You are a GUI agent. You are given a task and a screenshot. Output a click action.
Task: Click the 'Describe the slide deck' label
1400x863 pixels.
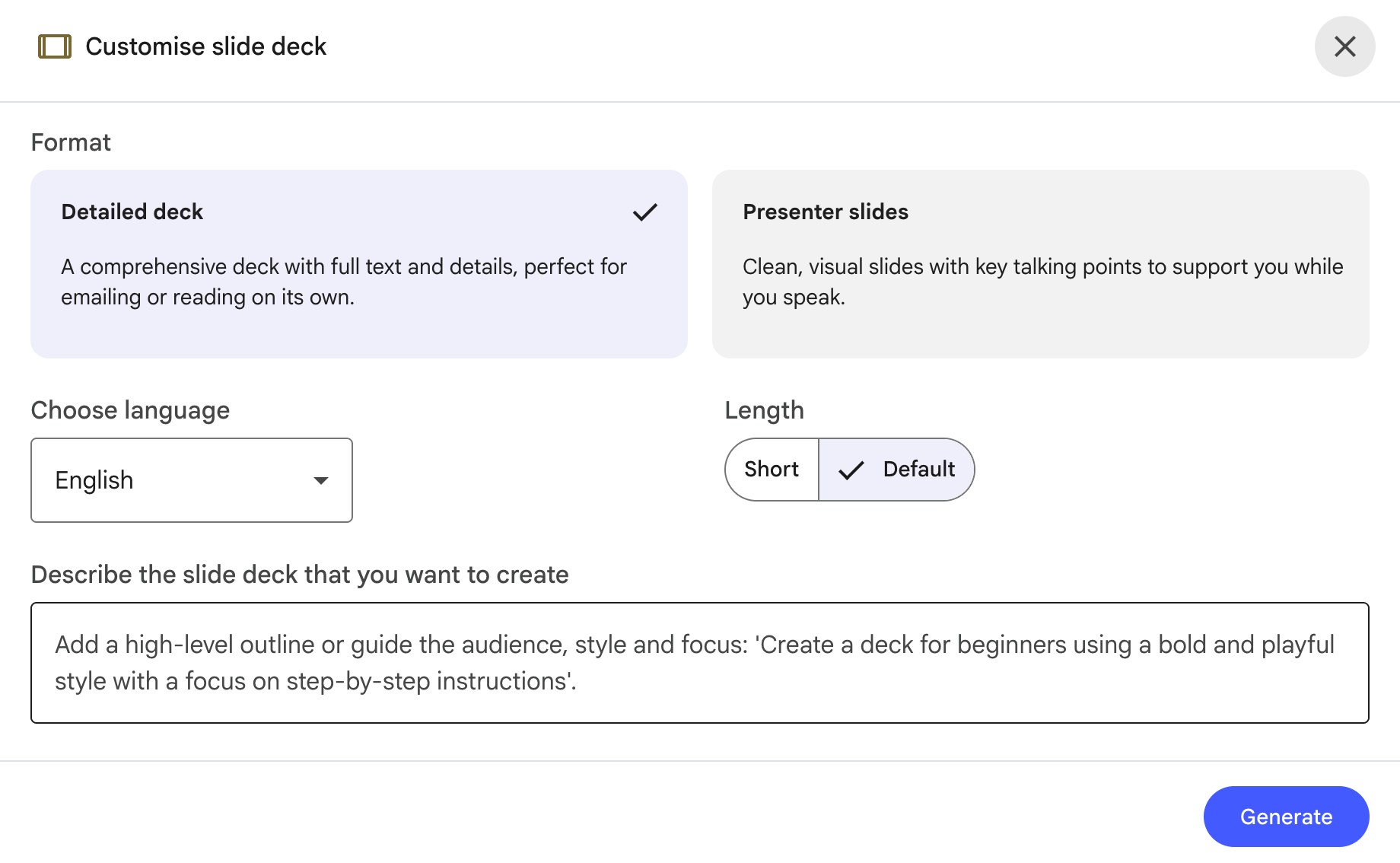(300, 575)
